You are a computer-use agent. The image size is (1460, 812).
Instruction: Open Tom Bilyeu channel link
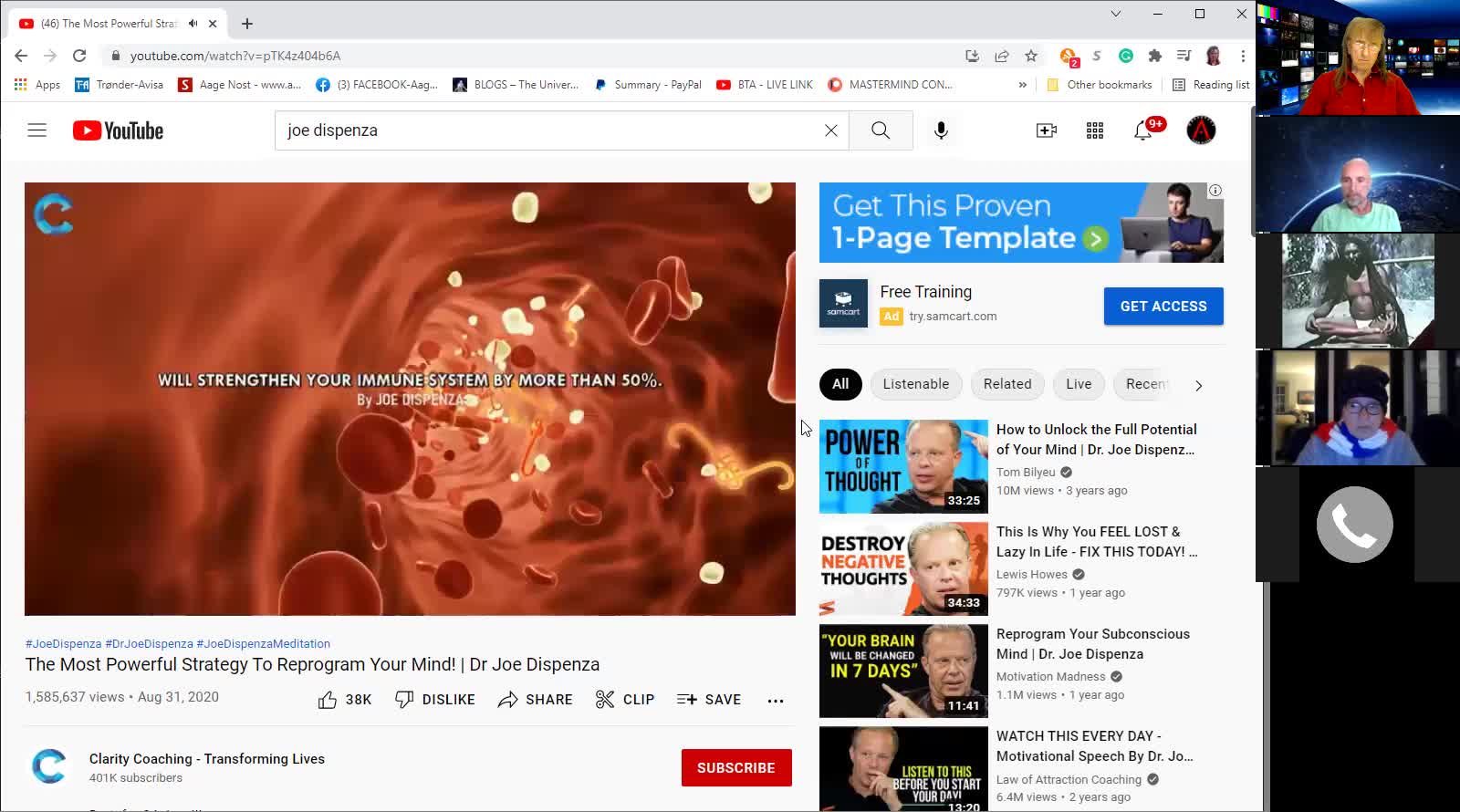tap(1026, 473)
